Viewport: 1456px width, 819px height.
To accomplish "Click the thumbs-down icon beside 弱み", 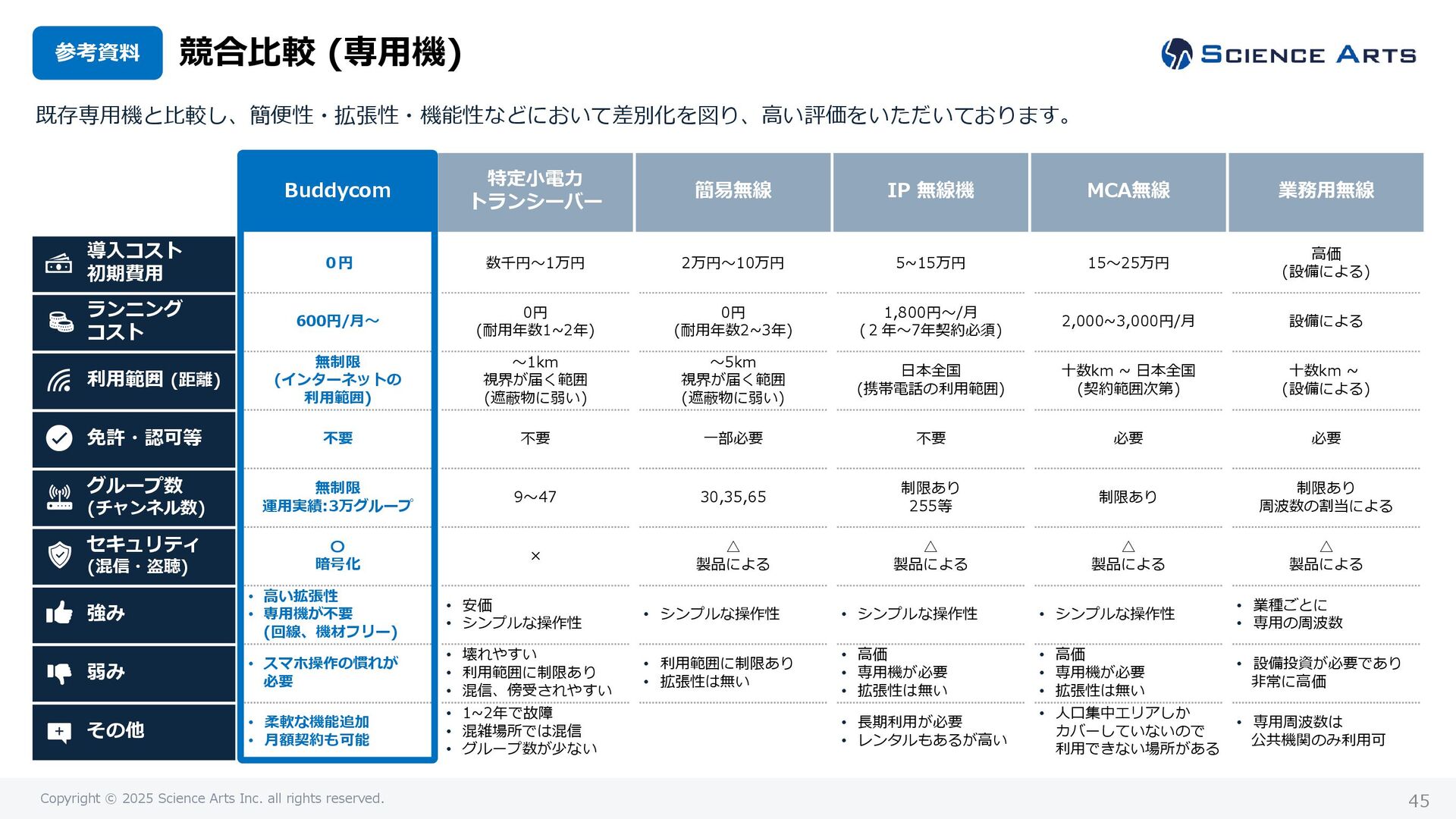I will pyautogui.click(x=59, y=672).
